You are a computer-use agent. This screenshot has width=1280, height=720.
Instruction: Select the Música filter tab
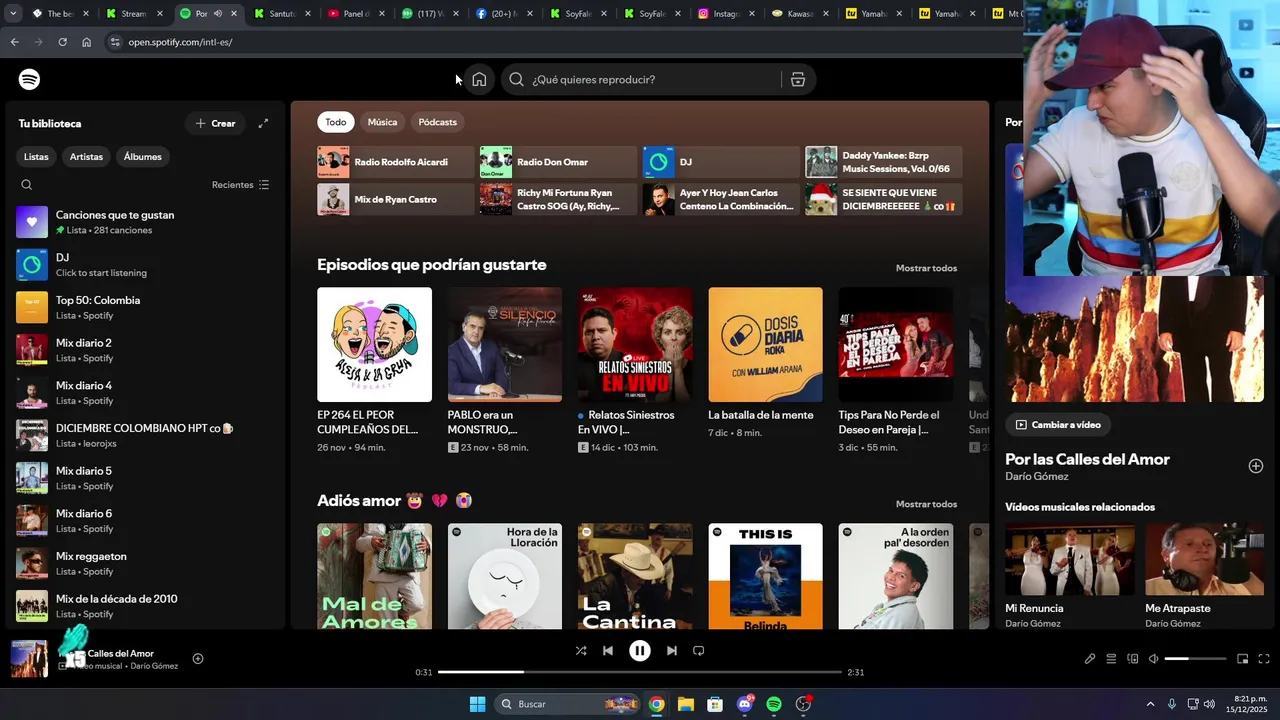coord(382,122)
